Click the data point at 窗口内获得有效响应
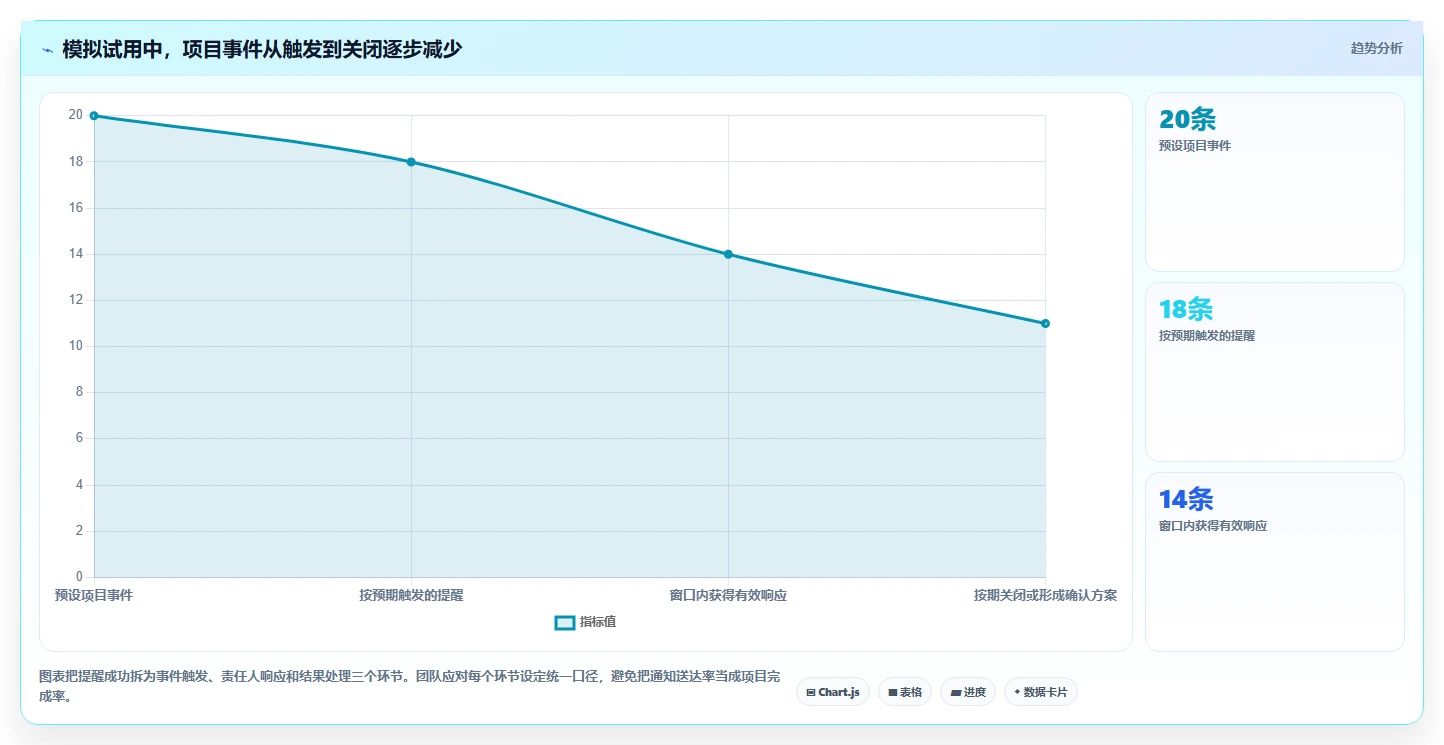This screenshot has height=745, width=1444. coord(728,254)
